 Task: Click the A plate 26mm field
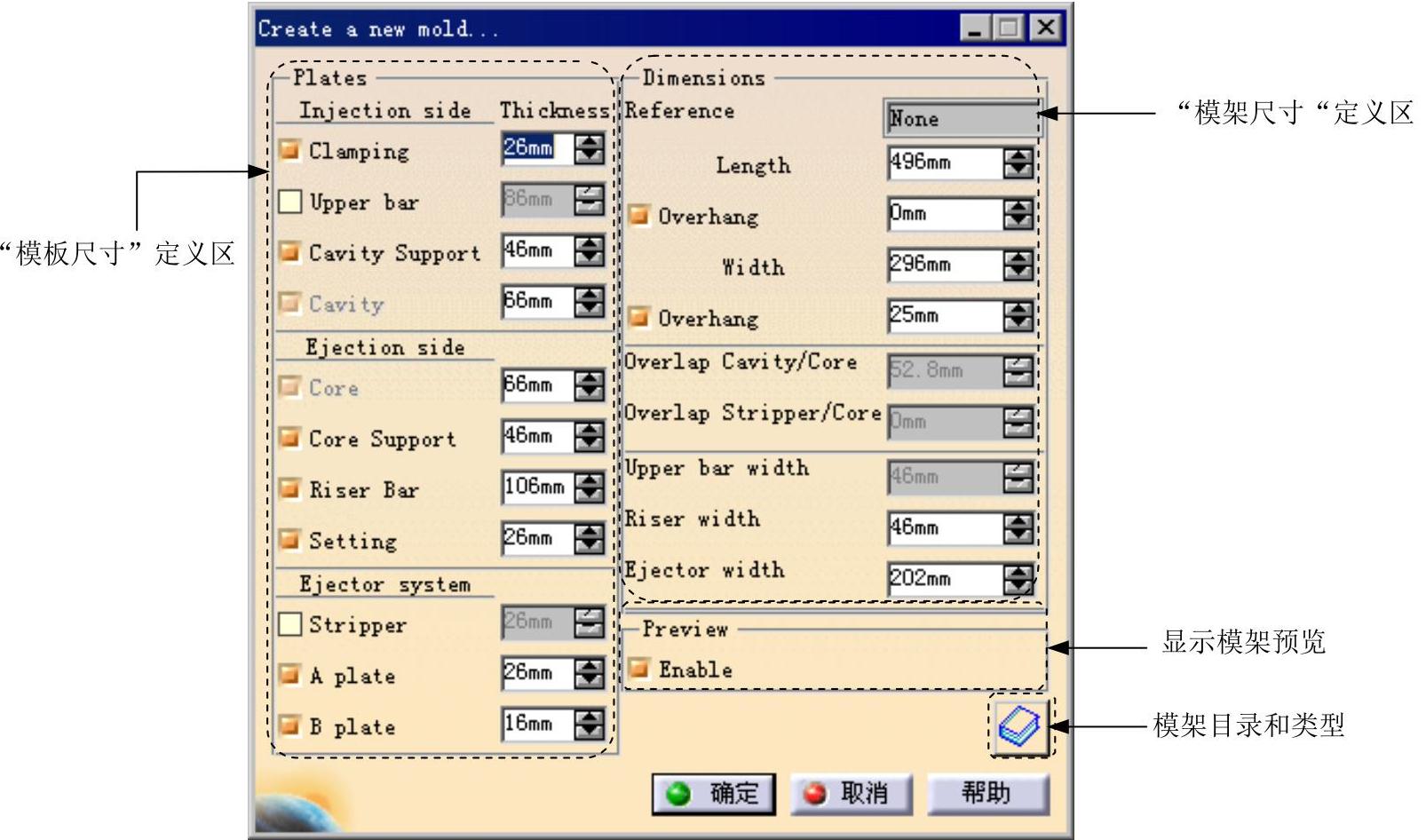[538, 673]
